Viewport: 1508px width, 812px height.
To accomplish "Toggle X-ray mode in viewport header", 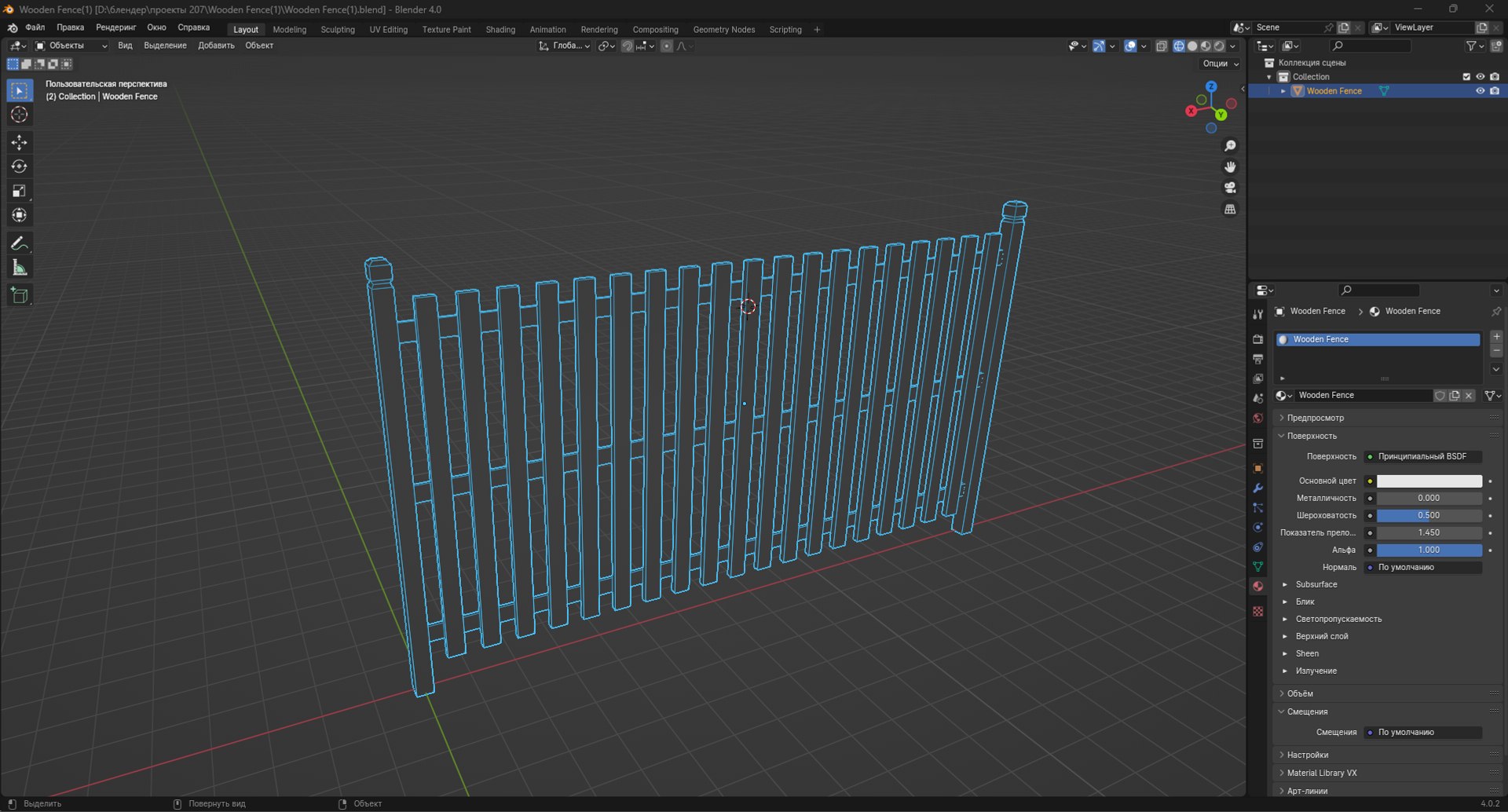I will [1162, 46].
